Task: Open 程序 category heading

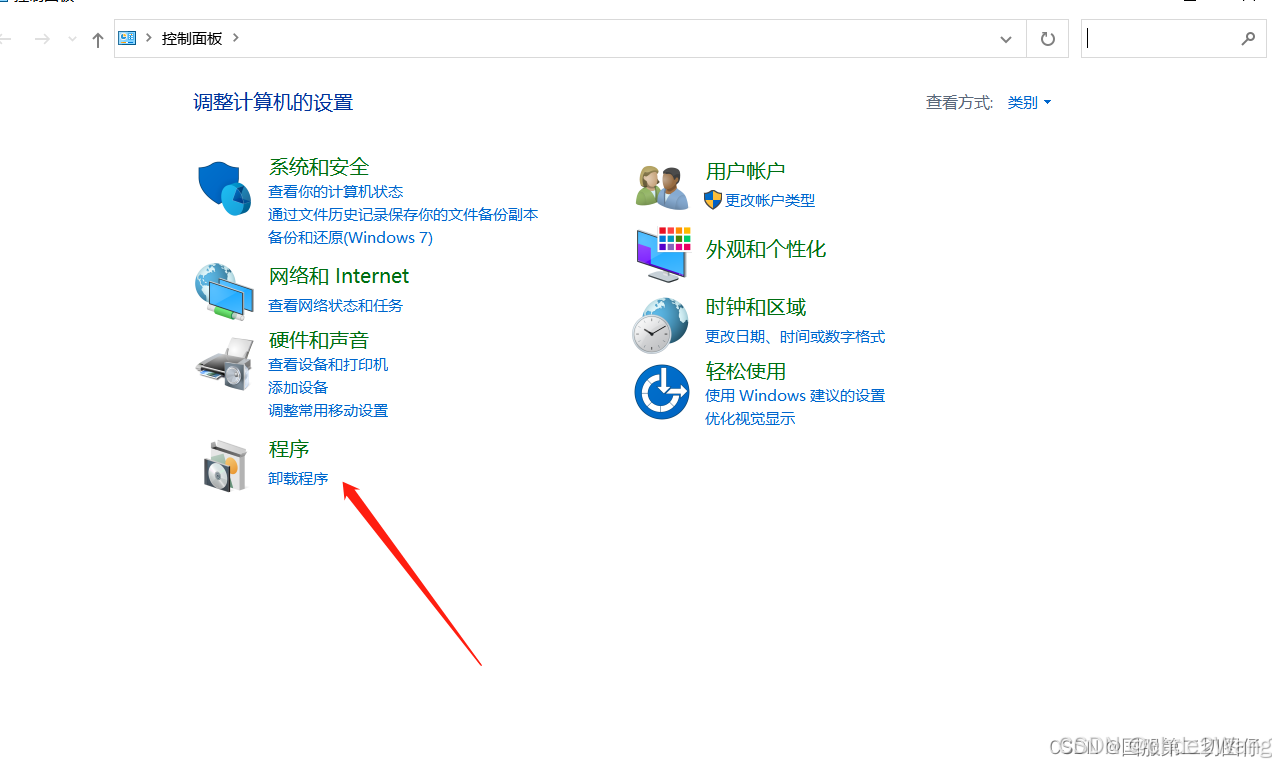Action: coord(289,450)
